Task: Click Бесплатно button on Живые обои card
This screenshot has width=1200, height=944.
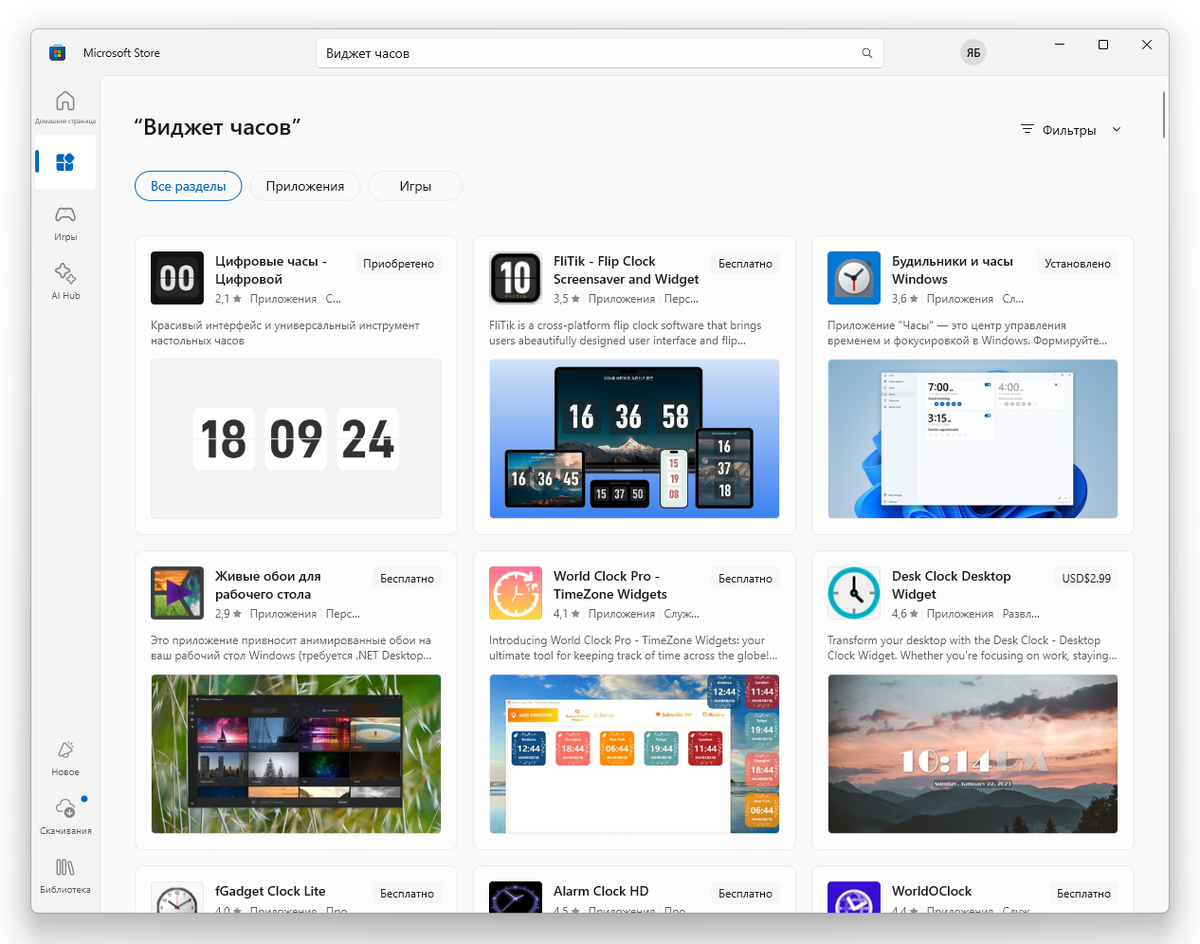Action: (x=407, y=579)
